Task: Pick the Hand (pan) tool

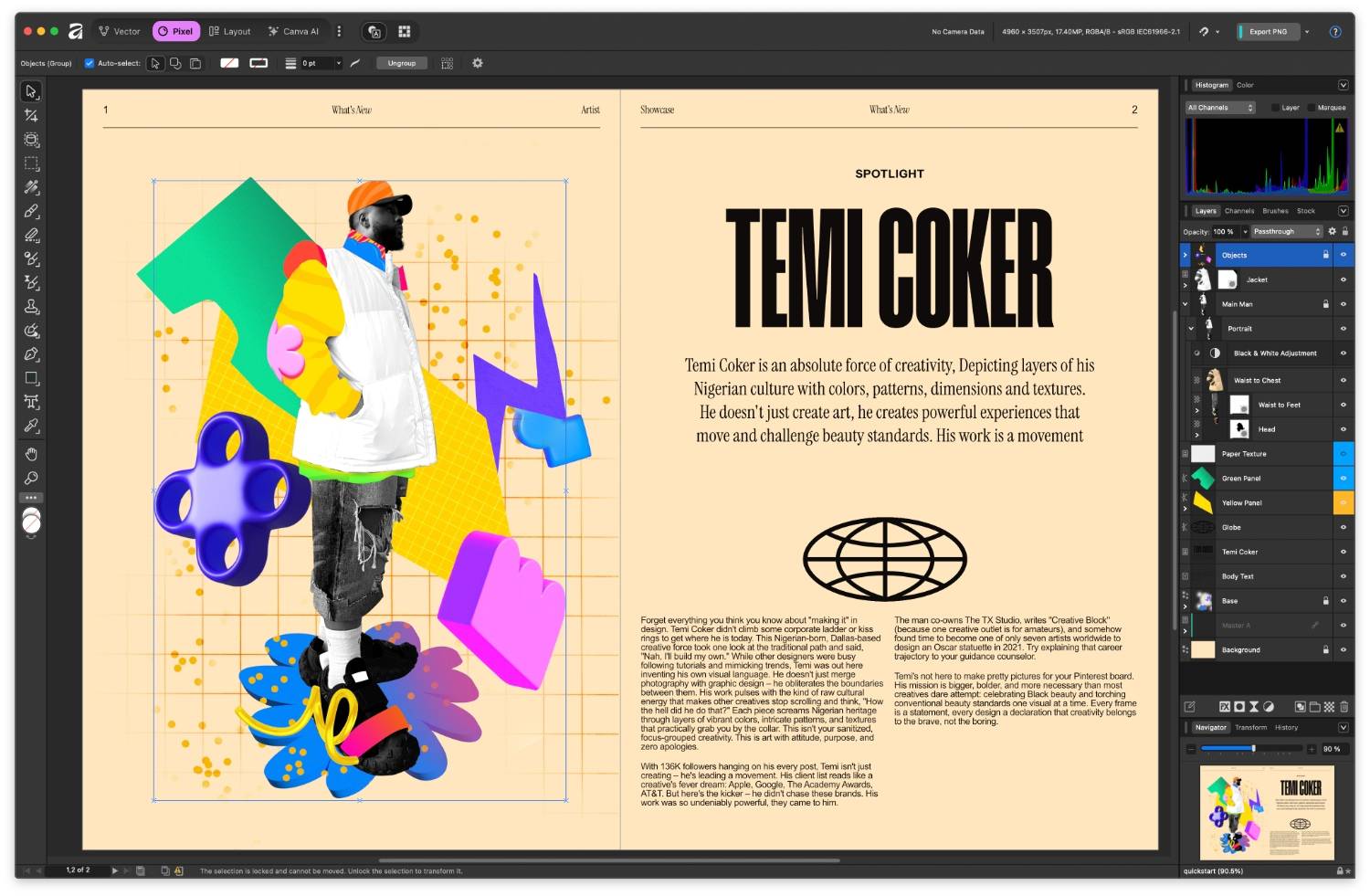Action: point(31,454)
